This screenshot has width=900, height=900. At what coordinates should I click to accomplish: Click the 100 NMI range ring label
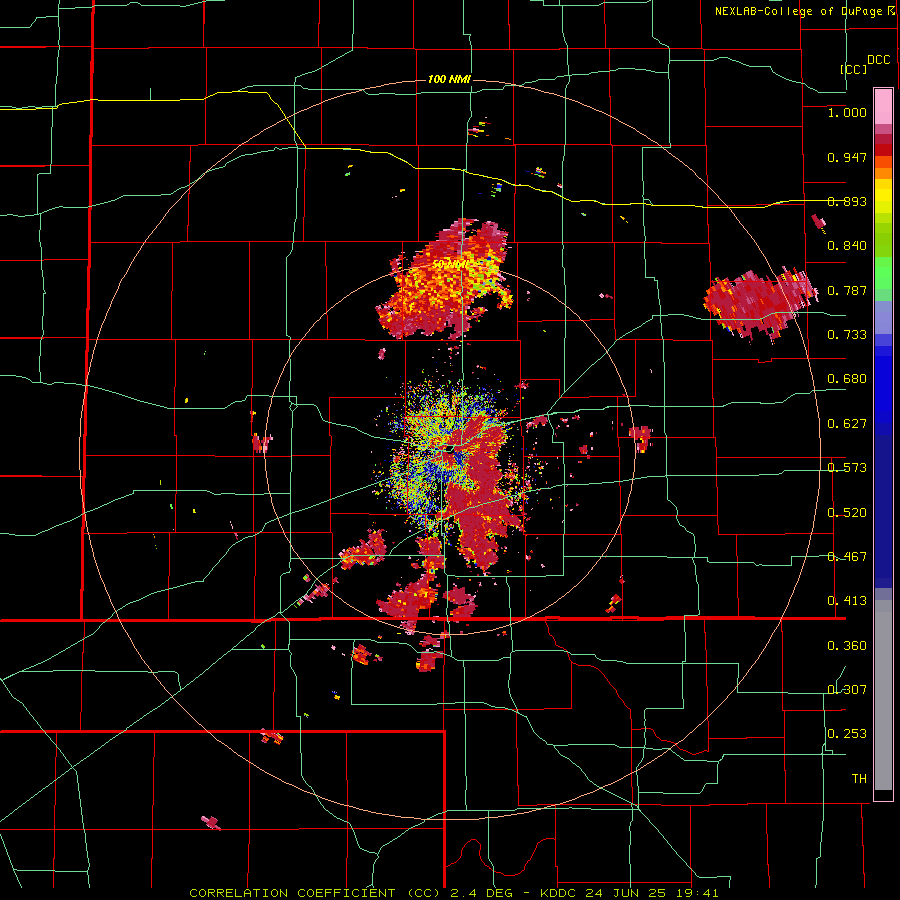(x=449, y=79)
